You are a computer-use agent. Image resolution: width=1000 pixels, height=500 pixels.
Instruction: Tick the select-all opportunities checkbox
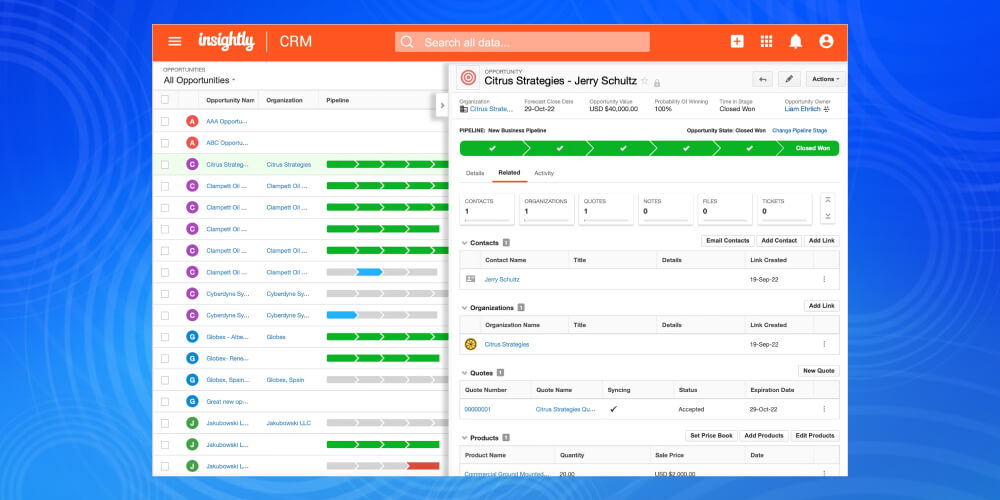165,100
